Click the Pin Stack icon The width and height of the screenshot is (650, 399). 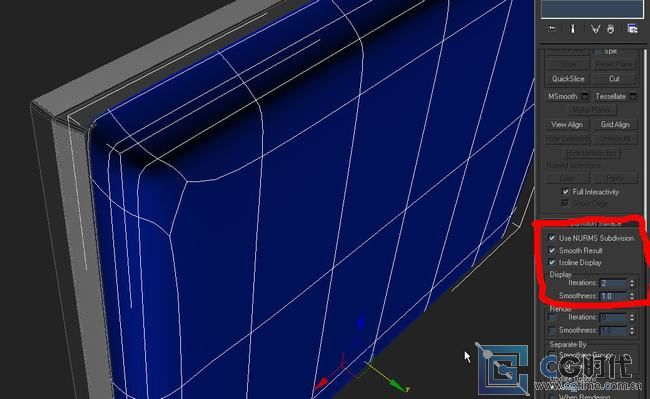tap(552, 29)
